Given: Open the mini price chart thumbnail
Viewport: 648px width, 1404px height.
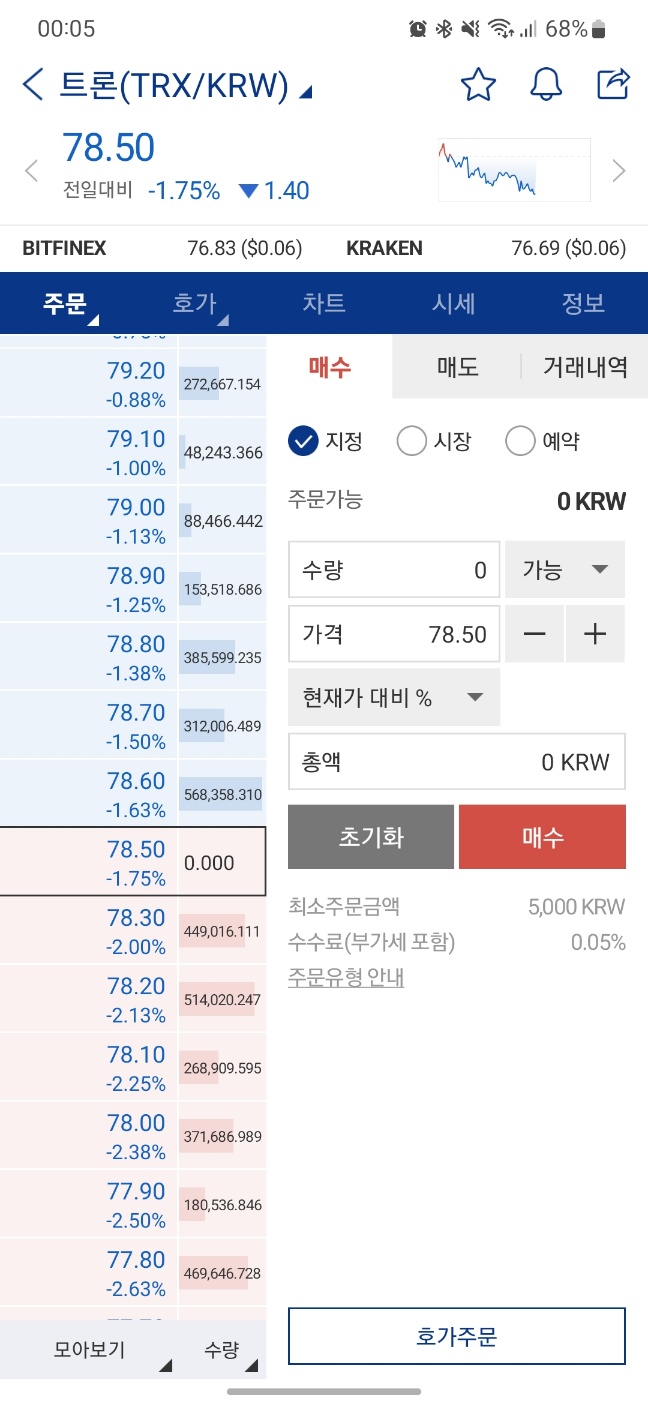Looking at the screenshot, I should [x=514, y=170].
